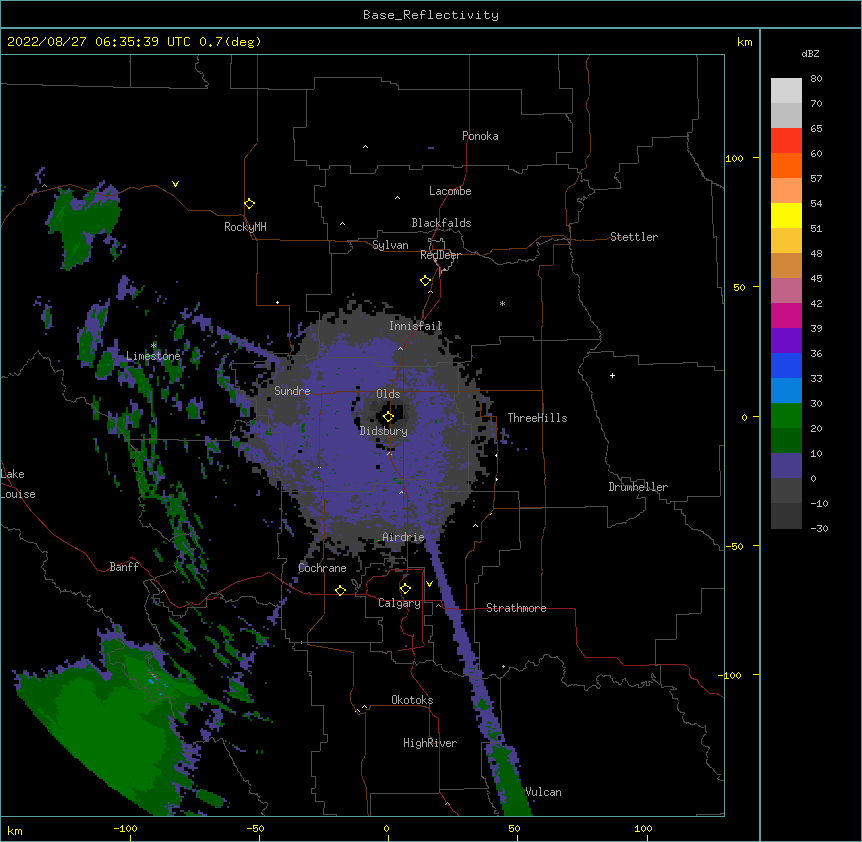Click the Banff label
Image resolution: width=862 pixels, height=842 pixels.
pos(124,567)
